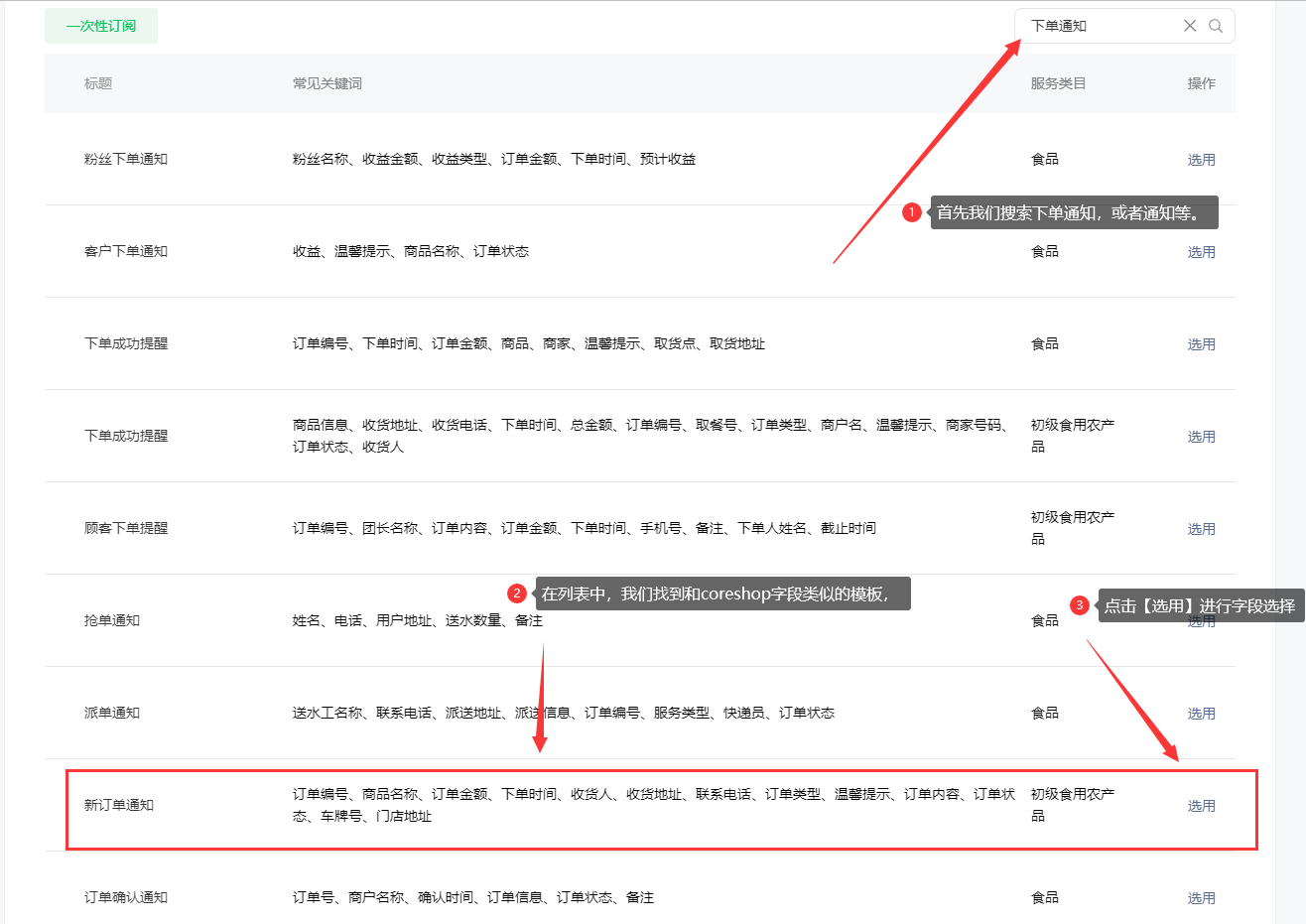Click the X clear icon in search box
Viewport: 1306px width, 924px height.
1190,26
